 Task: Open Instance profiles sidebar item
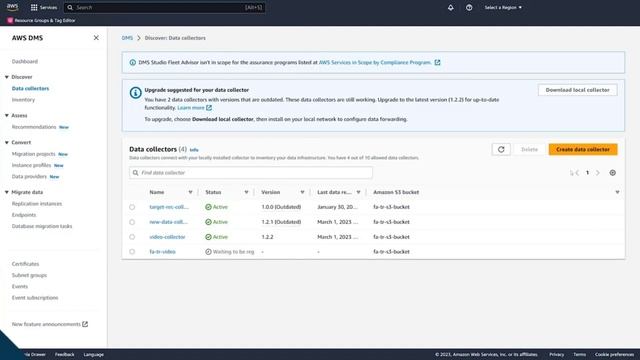(31, 165)
